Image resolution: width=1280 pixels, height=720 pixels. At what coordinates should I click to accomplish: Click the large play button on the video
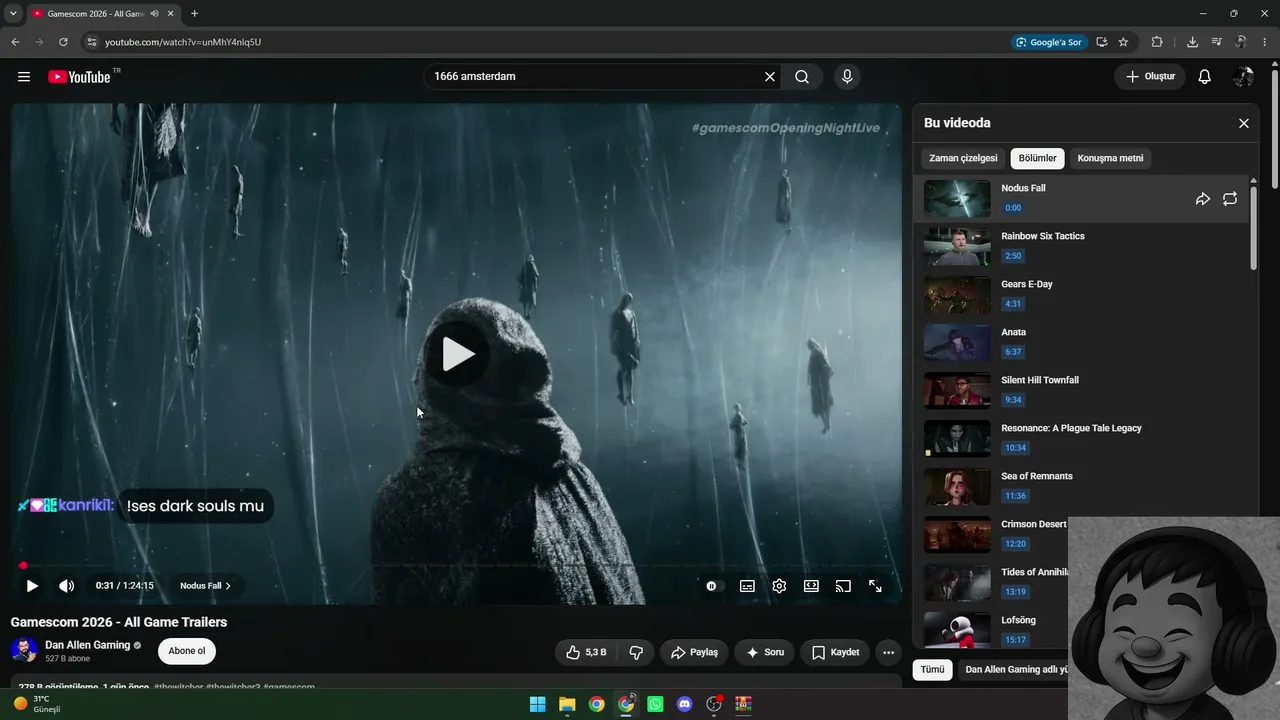[x=458, y=354]
